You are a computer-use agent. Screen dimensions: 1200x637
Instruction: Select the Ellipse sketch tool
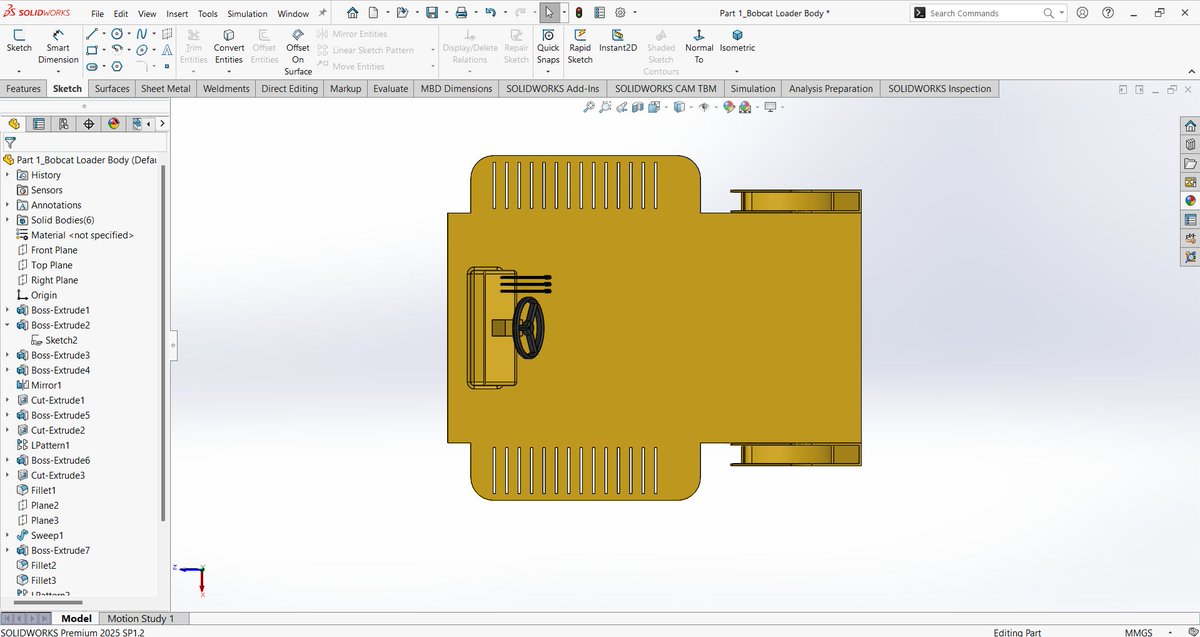coord(142,50)
